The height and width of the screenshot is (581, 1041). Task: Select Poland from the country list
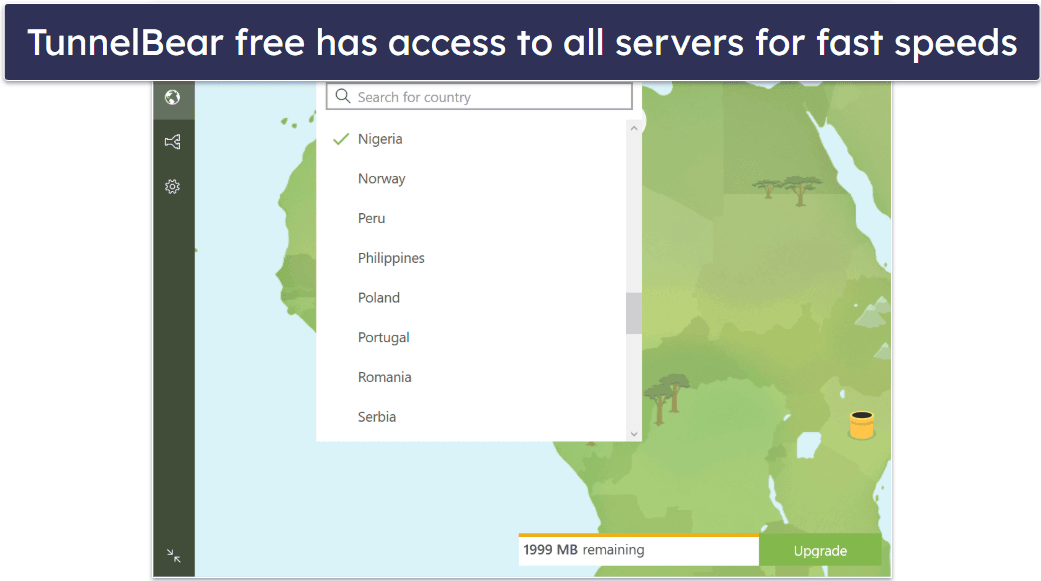tap(471, 298)
